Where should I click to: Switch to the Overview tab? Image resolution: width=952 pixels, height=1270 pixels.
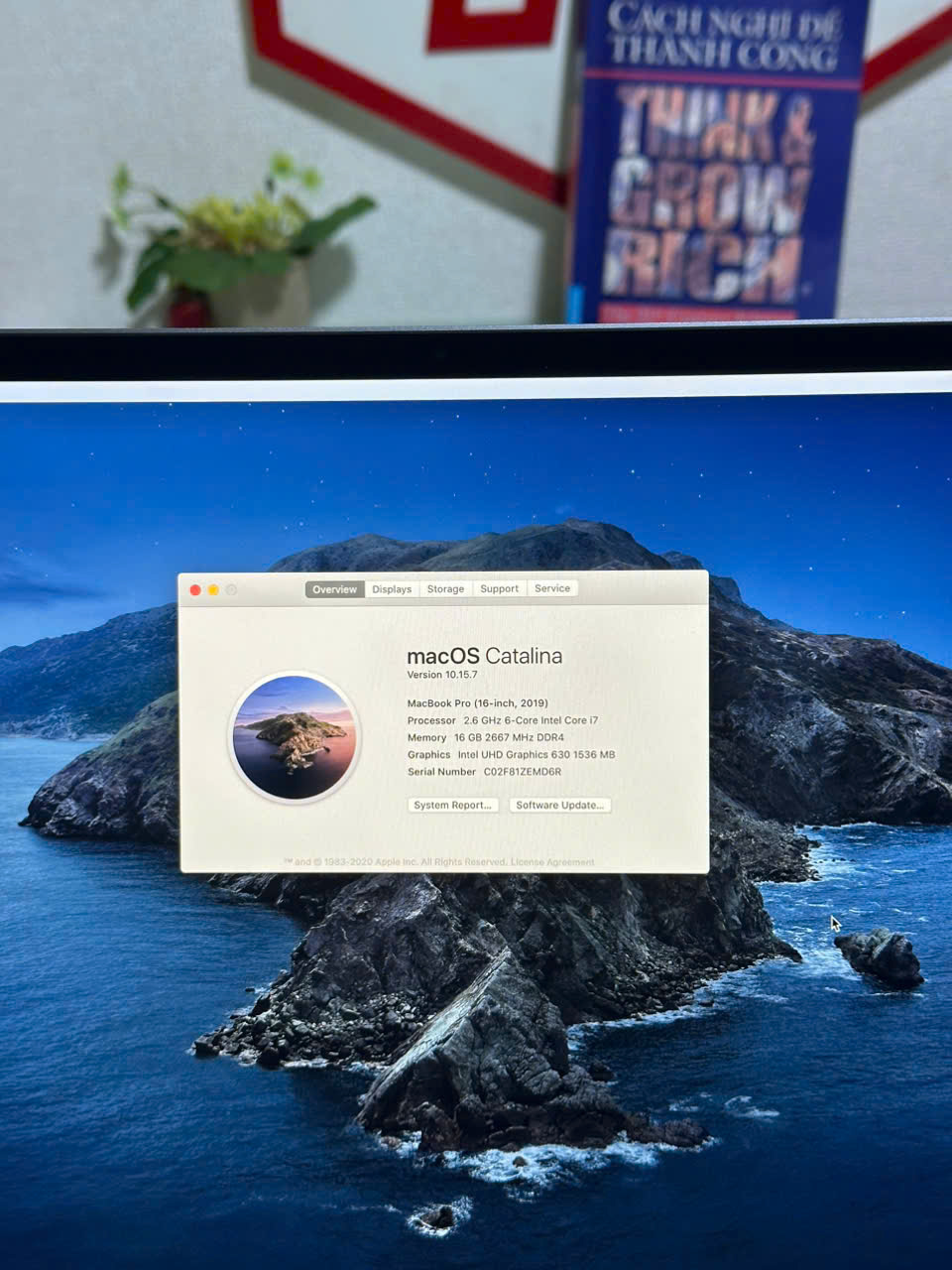334,589
